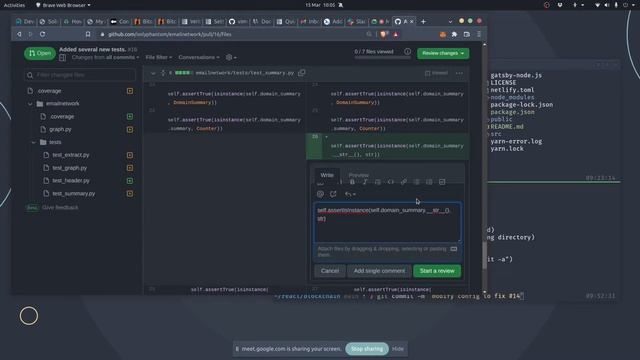Click the browser address bar URL
The width and height of the screenshot is (640, 360).
pyautogui.click(x=170, y=34)
